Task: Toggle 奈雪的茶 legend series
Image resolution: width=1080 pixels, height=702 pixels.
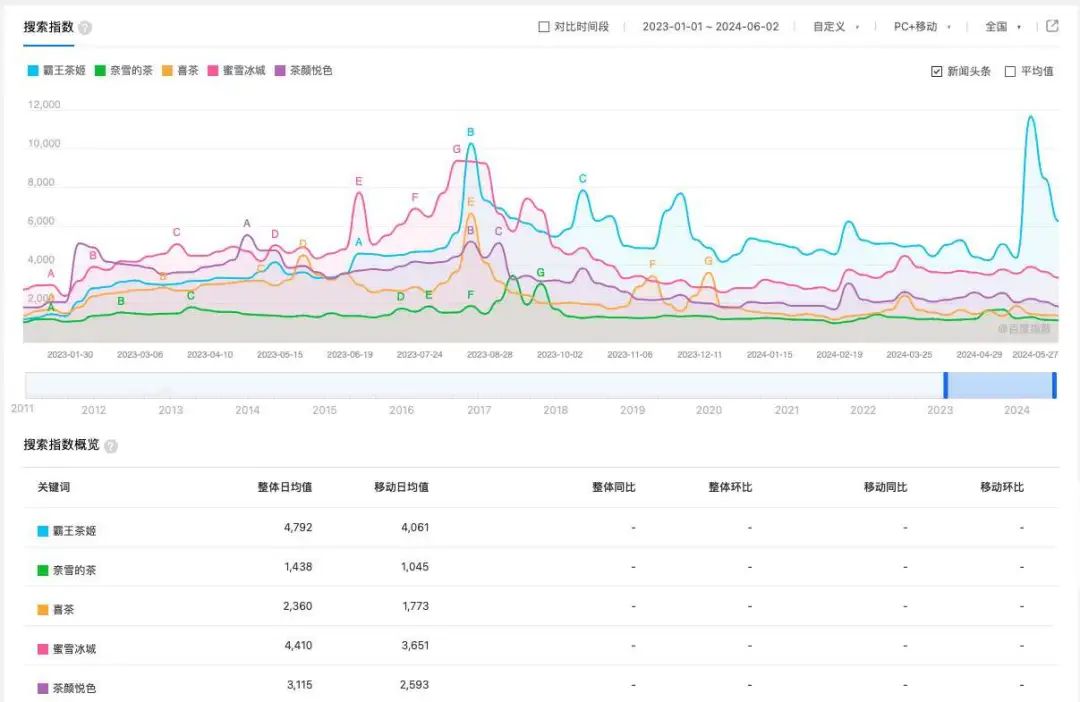Action: click(x=123, y=70)
